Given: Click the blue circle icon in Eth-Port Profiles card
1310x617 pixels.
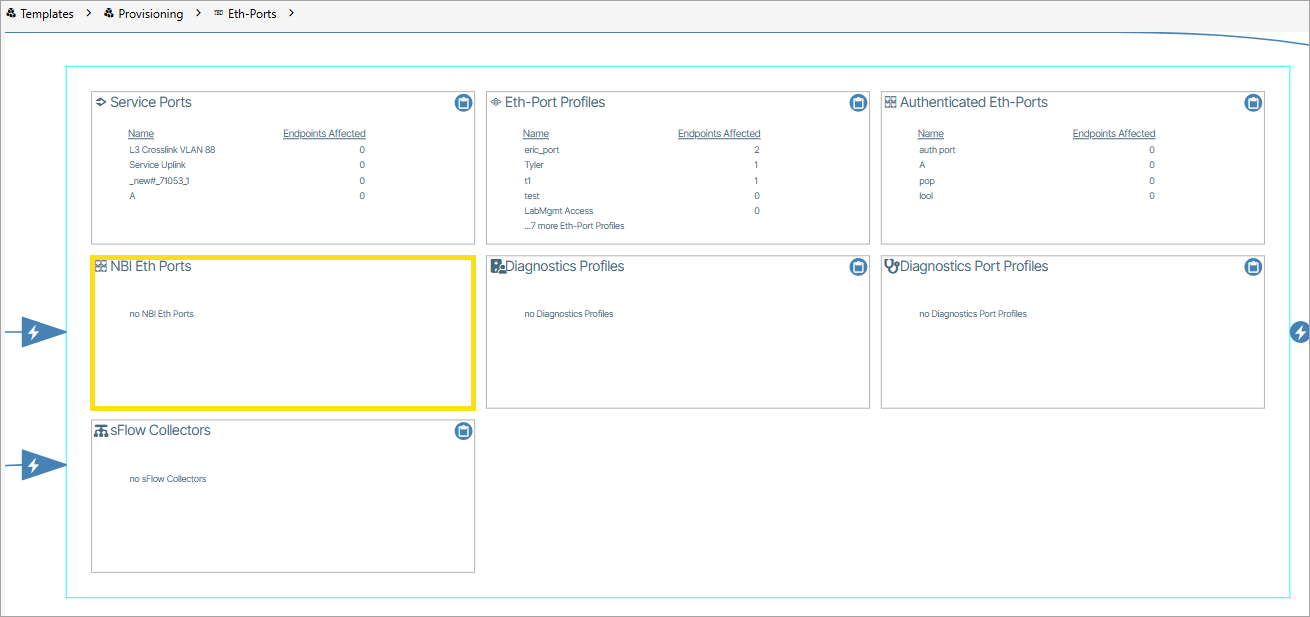Looking at the screenshot, I should pyautogui.click(x=858, y=103).
